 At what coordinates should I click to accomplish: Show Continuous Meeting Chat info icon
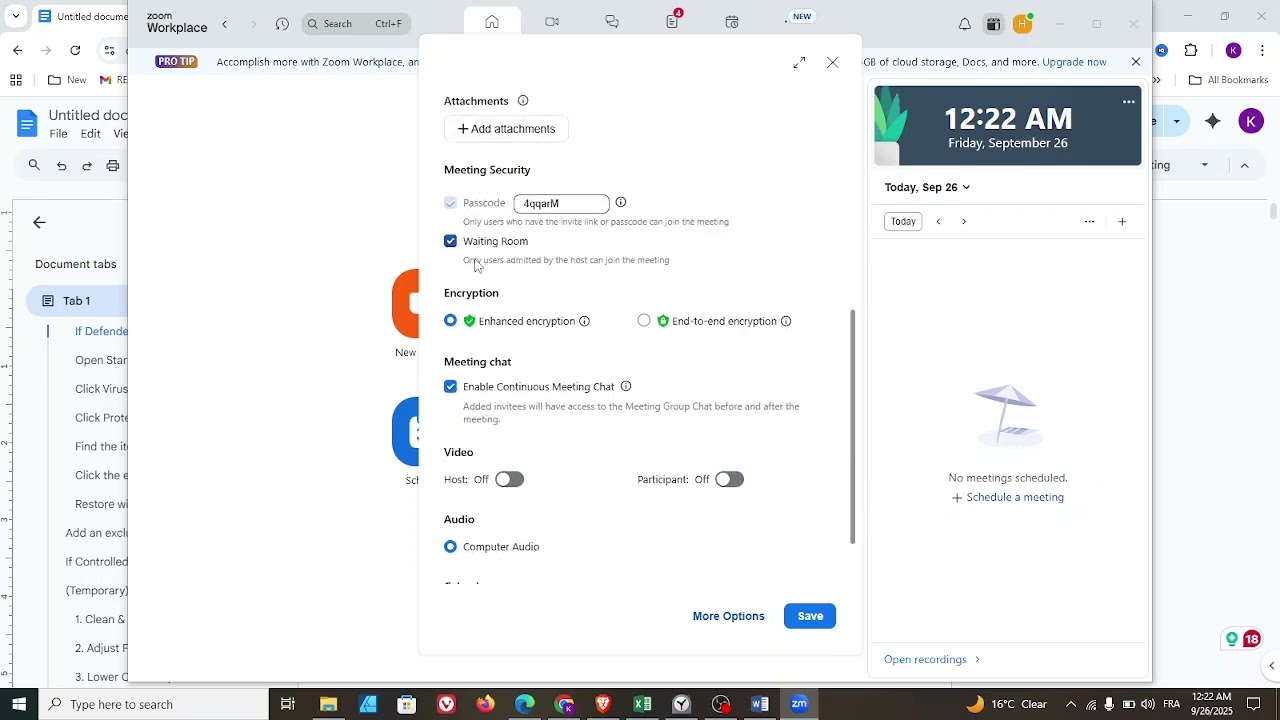point(626,386)
